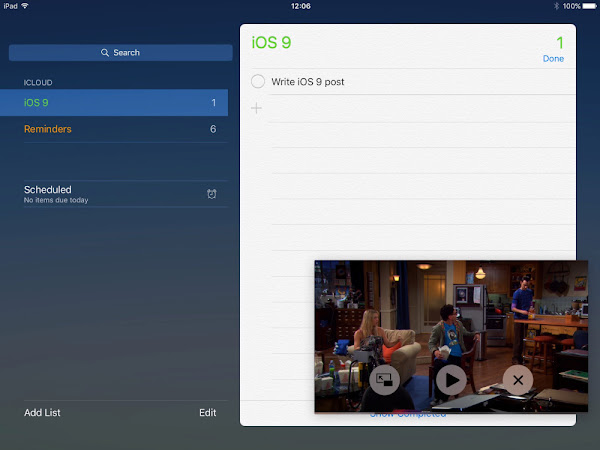The image size is (600, 450).
Task: Open the Scheduled section
Action: (126, 194)
